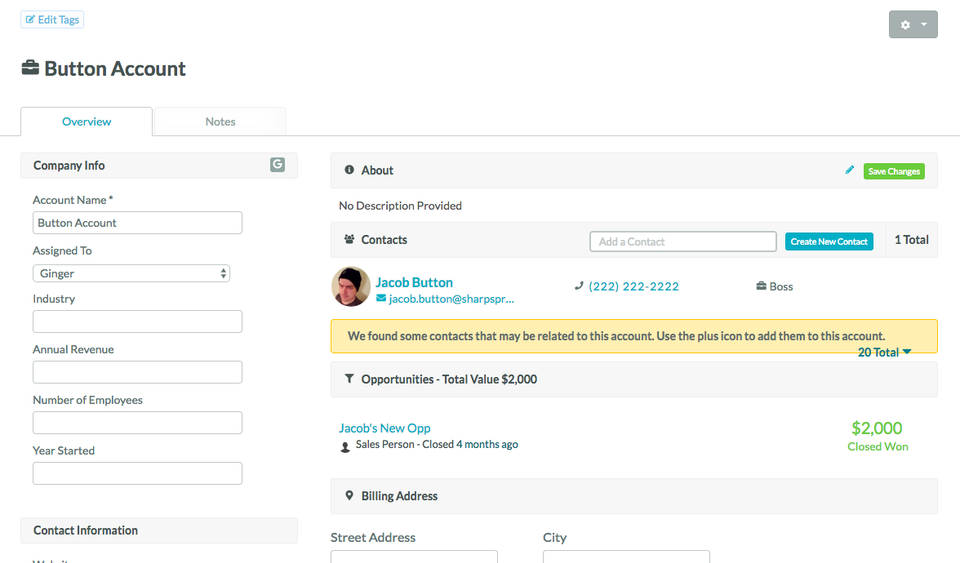Click the Google lookup icon in Company Info
The image size is (960, 563).
pos(277,165)
